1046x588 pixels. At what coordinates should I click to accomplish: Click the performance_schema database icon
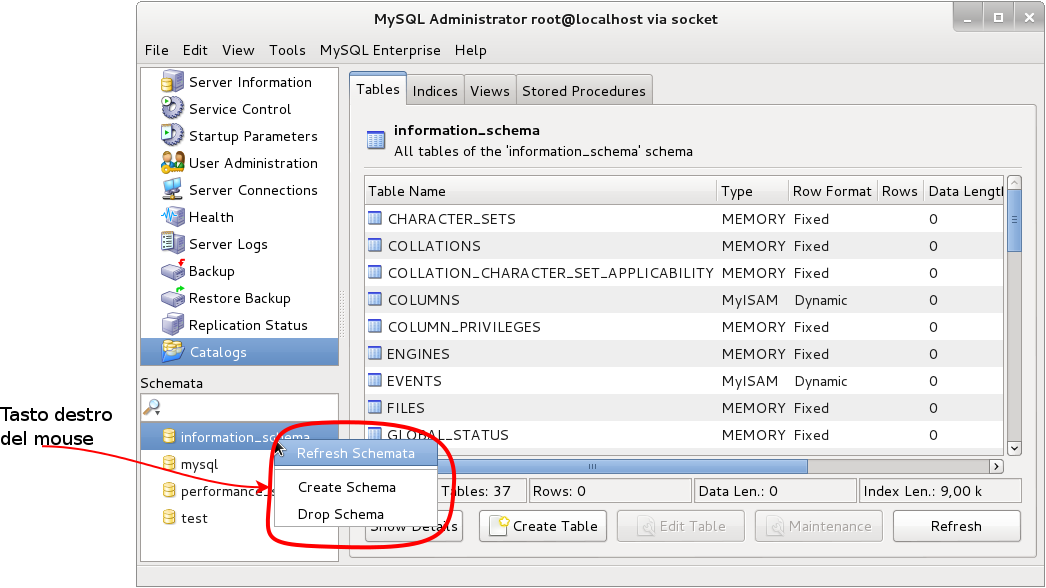tap(169, 491)
